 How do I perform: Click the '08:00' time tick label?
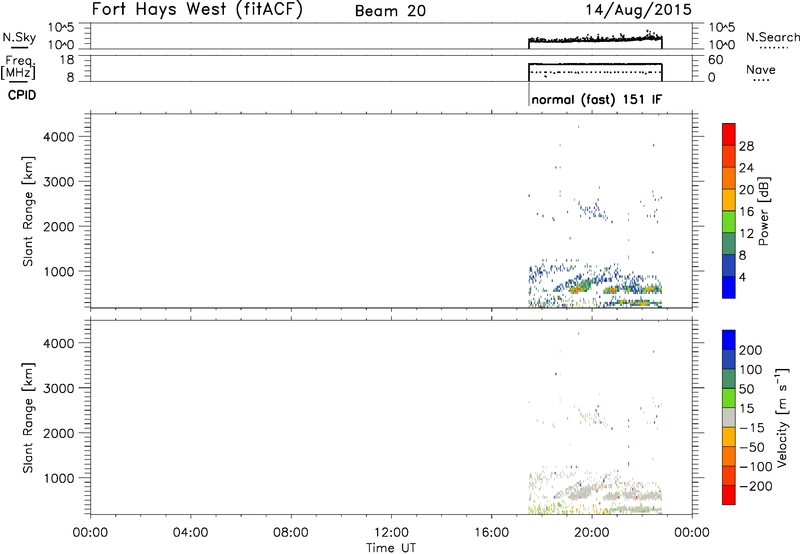coord(291,533)
